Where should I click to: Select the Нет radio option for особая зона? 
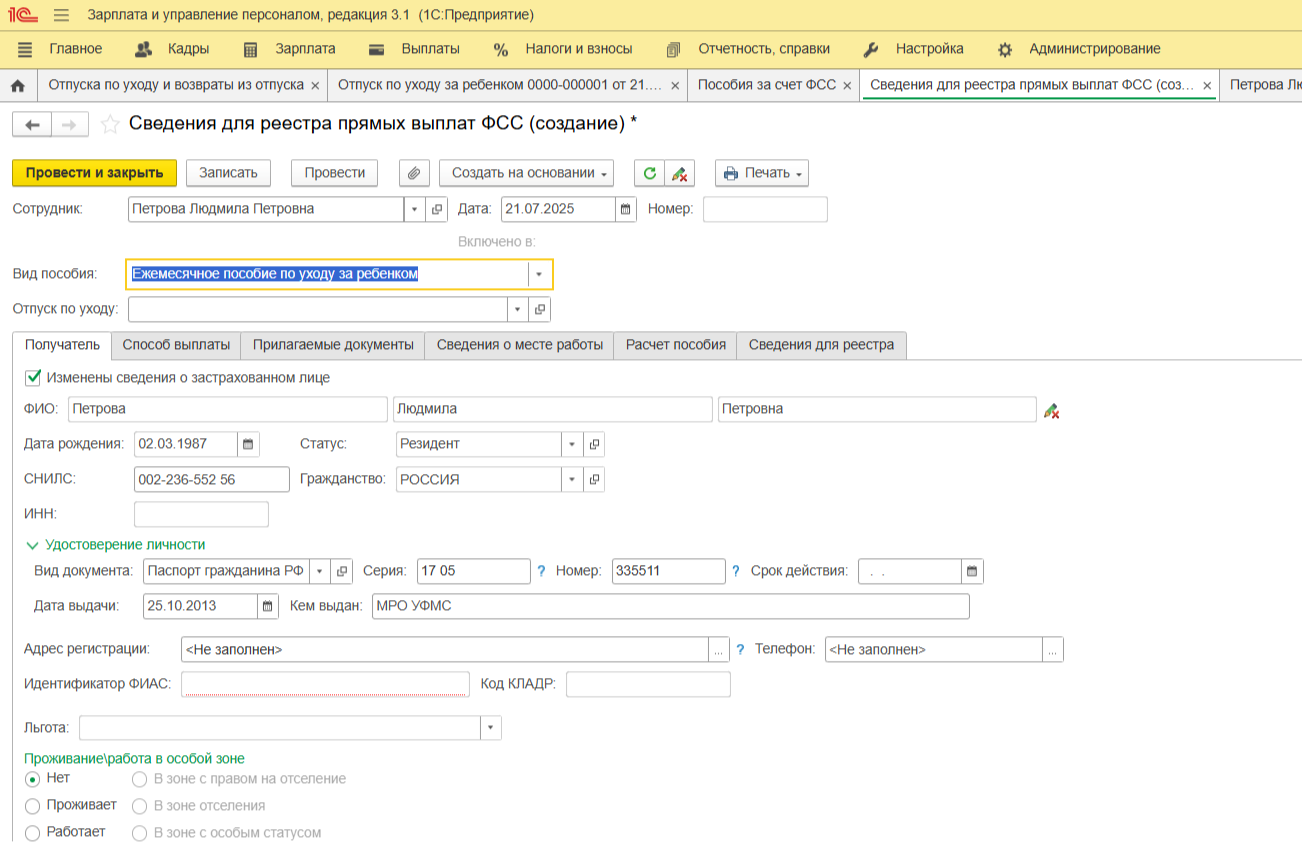coord(33,778)
